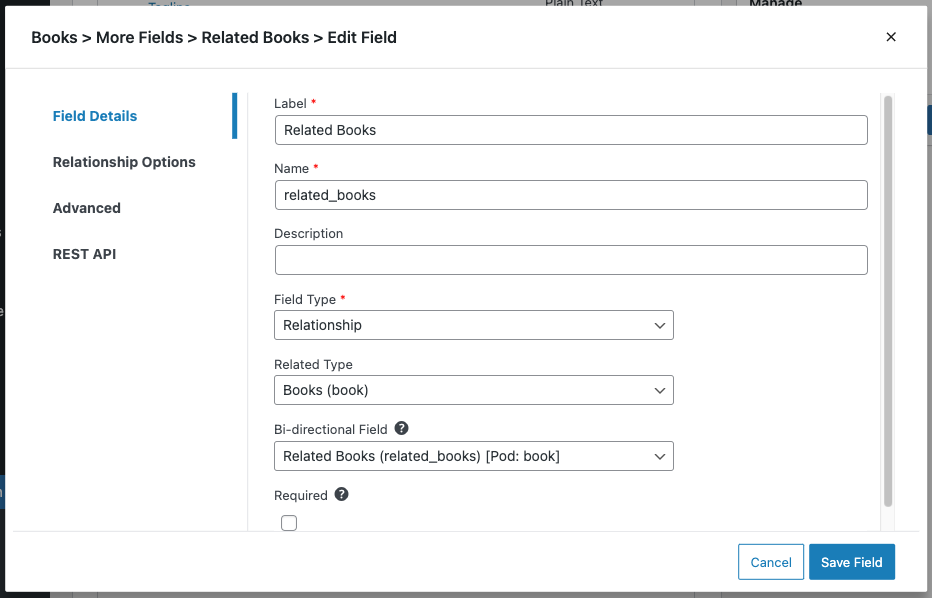The width and height of the screenshot is (932, 598).
Task: Expand the Bi-directional Field dropdown
Action: pyautogui.click(x=473, y=455)
